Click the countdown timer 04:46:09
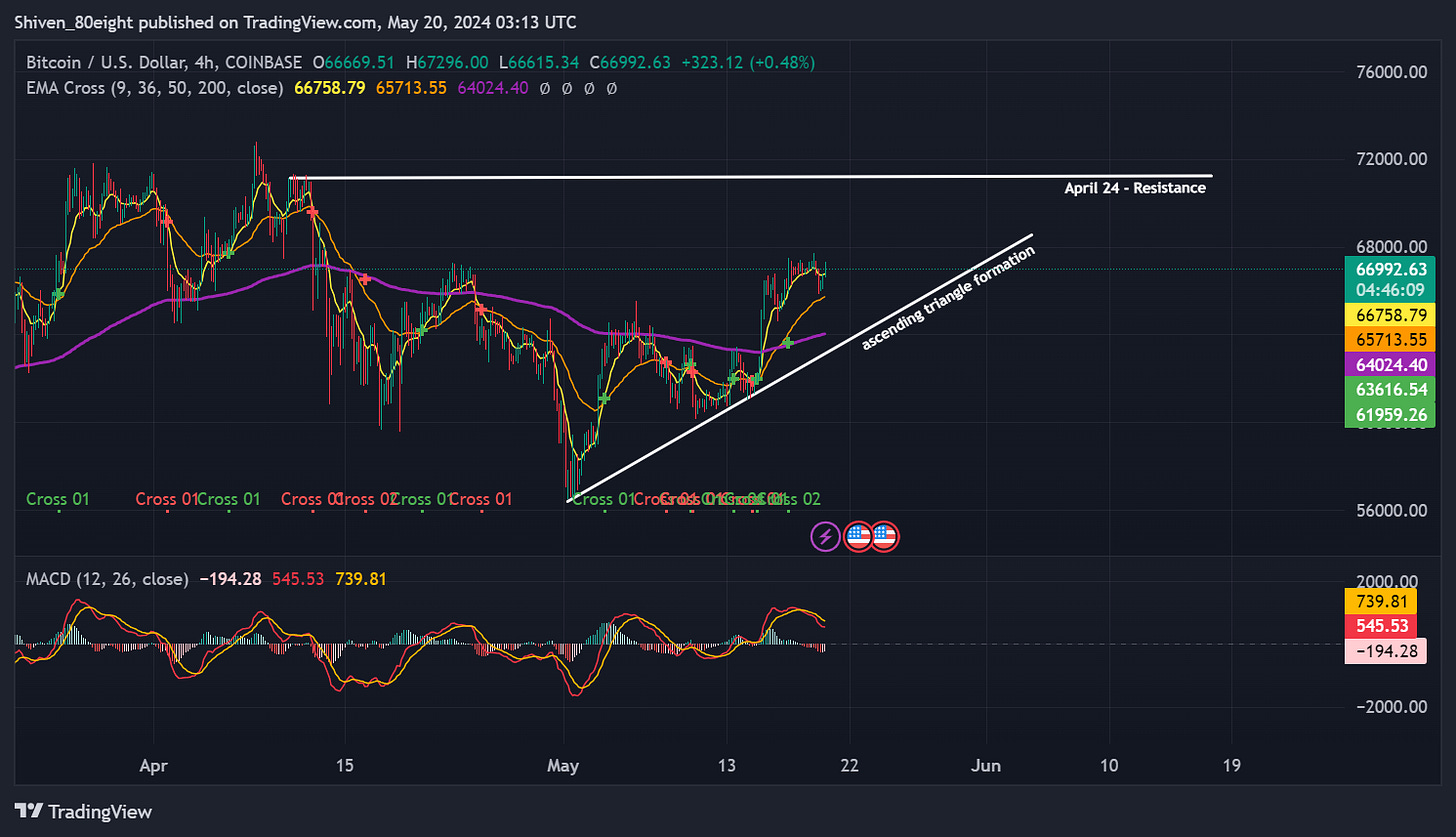 (x=1393, y=290)
